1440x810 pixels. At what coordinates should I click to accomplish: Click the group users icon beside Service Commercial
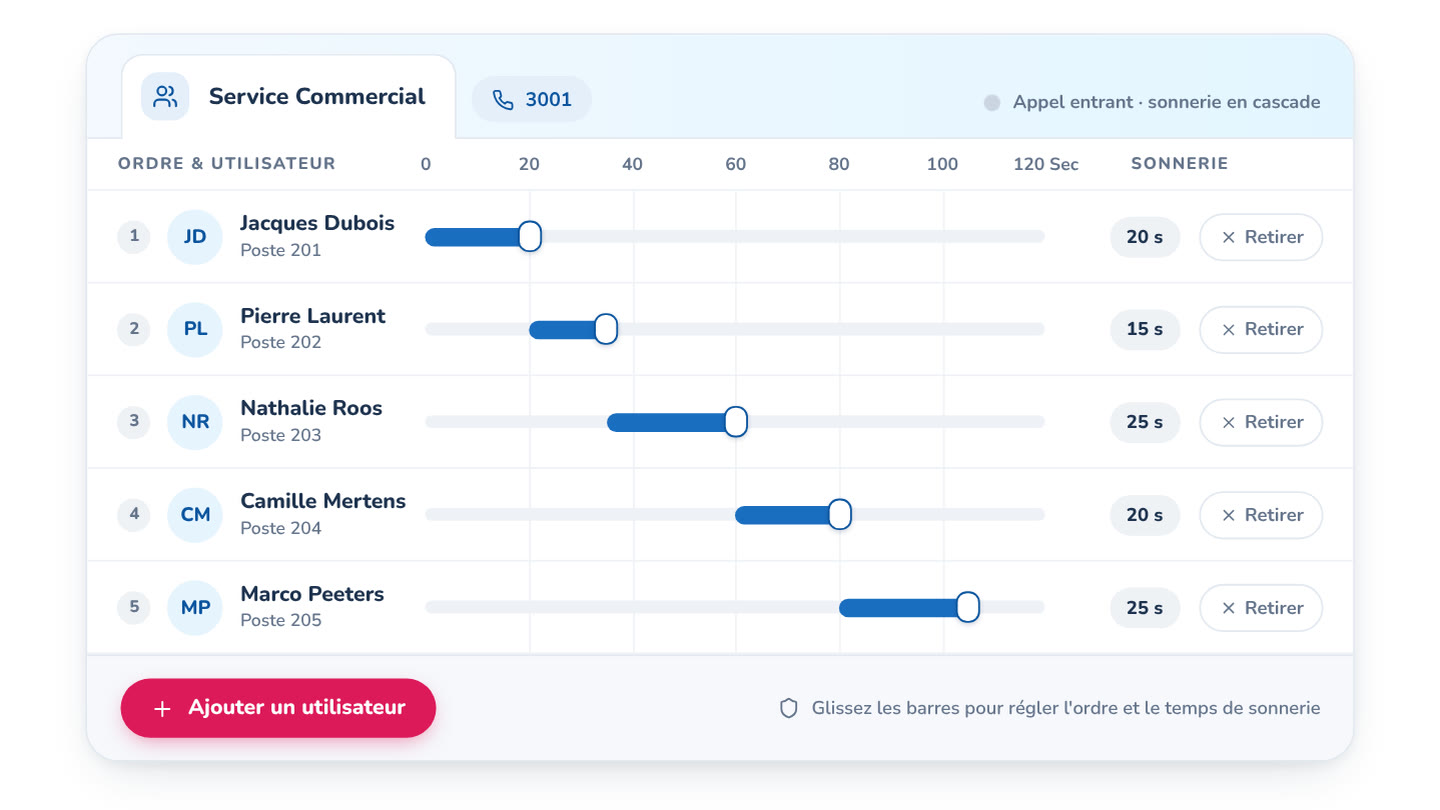(x=165, y=97)
